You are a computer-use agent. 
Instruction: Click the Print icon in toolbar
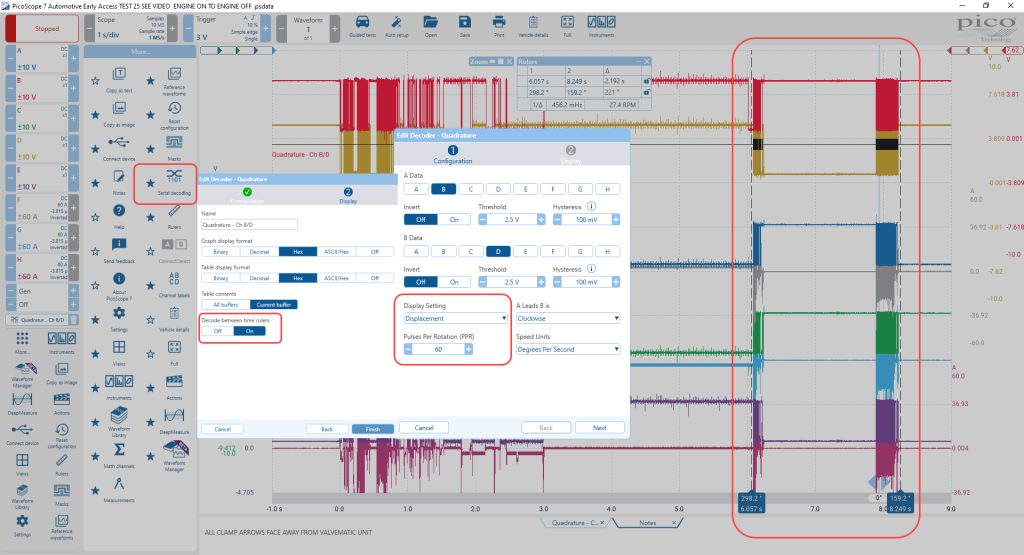point(499,25)
